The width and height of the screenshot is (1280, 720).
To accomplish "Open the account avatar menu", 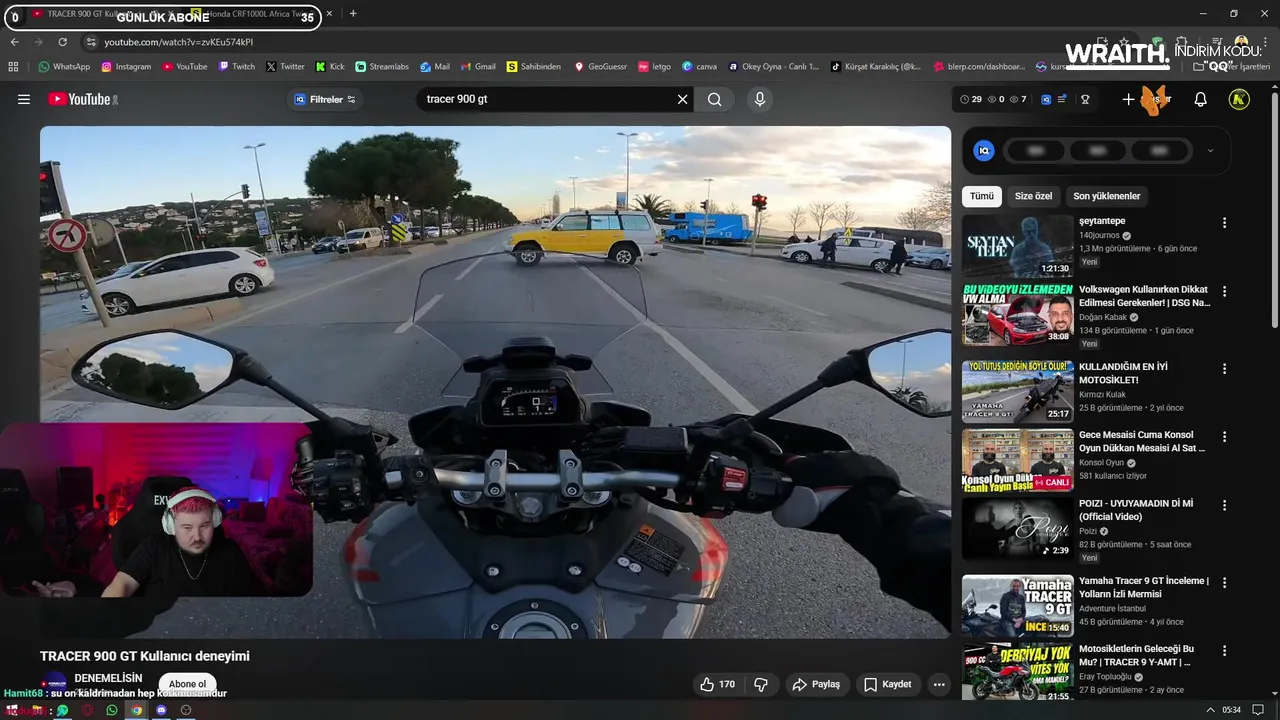I will click(1239, 99).
